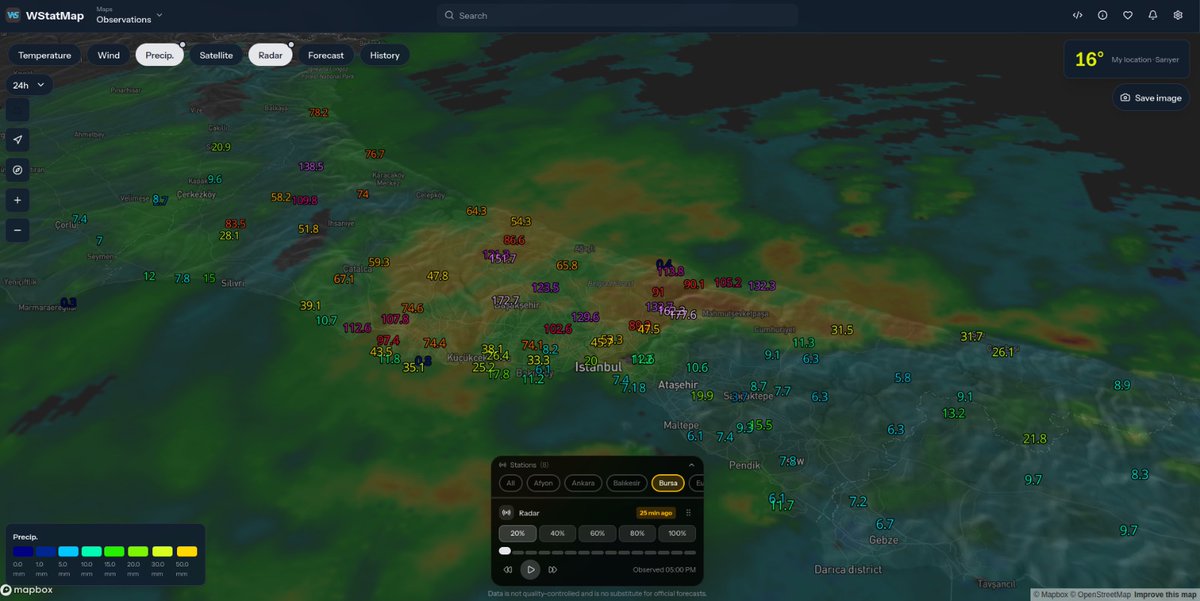The image size is (1200, 601).
Task: Step forward one radar frame
Action: tap(553, 569)
